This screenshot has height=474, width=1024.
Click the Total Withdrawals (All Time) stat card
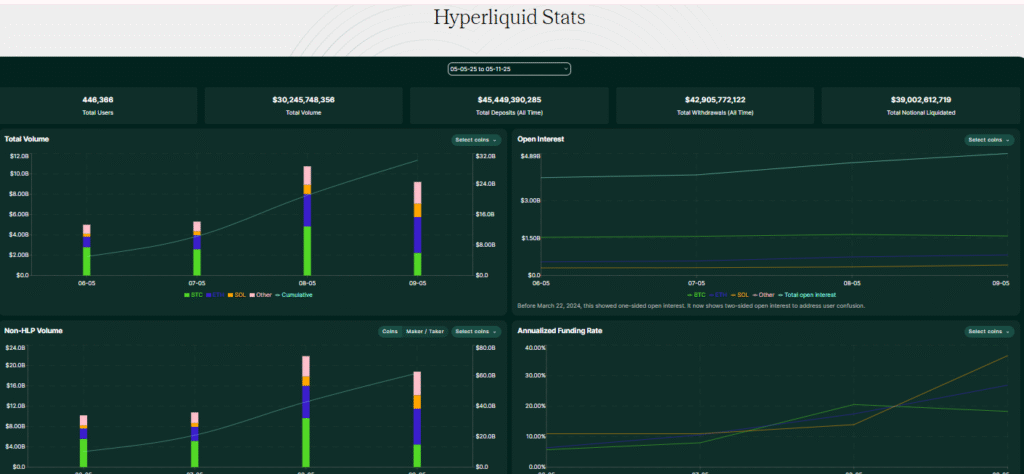(x=714, y=106)
